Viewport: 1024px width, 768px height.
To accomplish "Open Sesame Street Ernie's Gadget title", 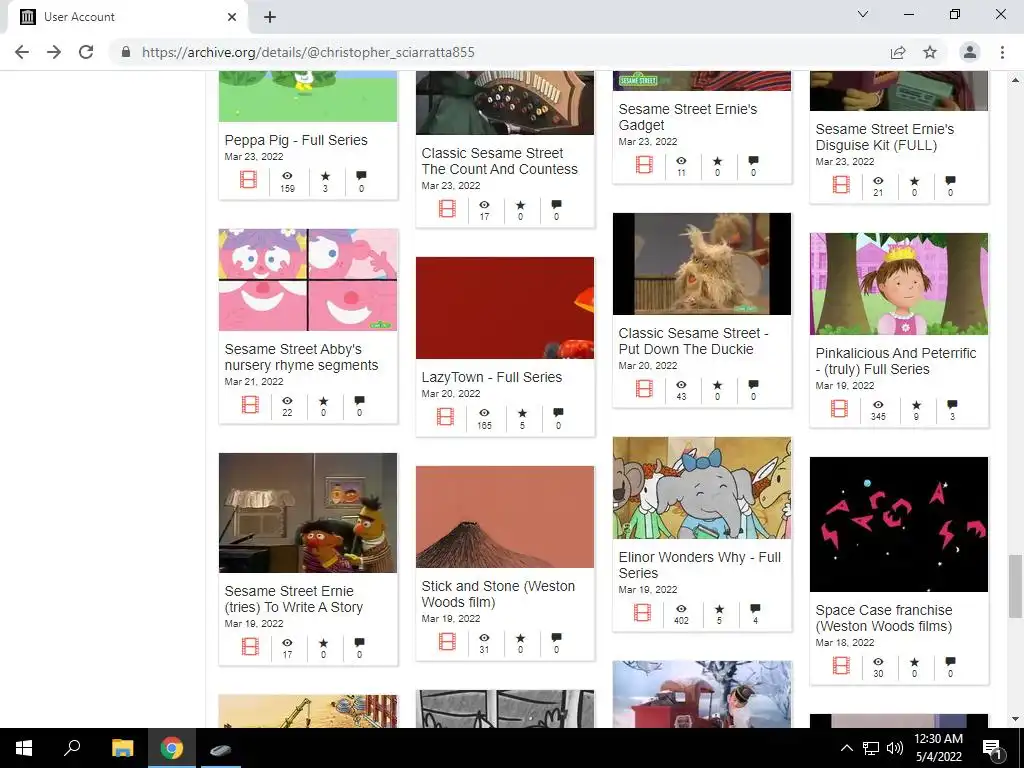I will [x=688, y=117].
